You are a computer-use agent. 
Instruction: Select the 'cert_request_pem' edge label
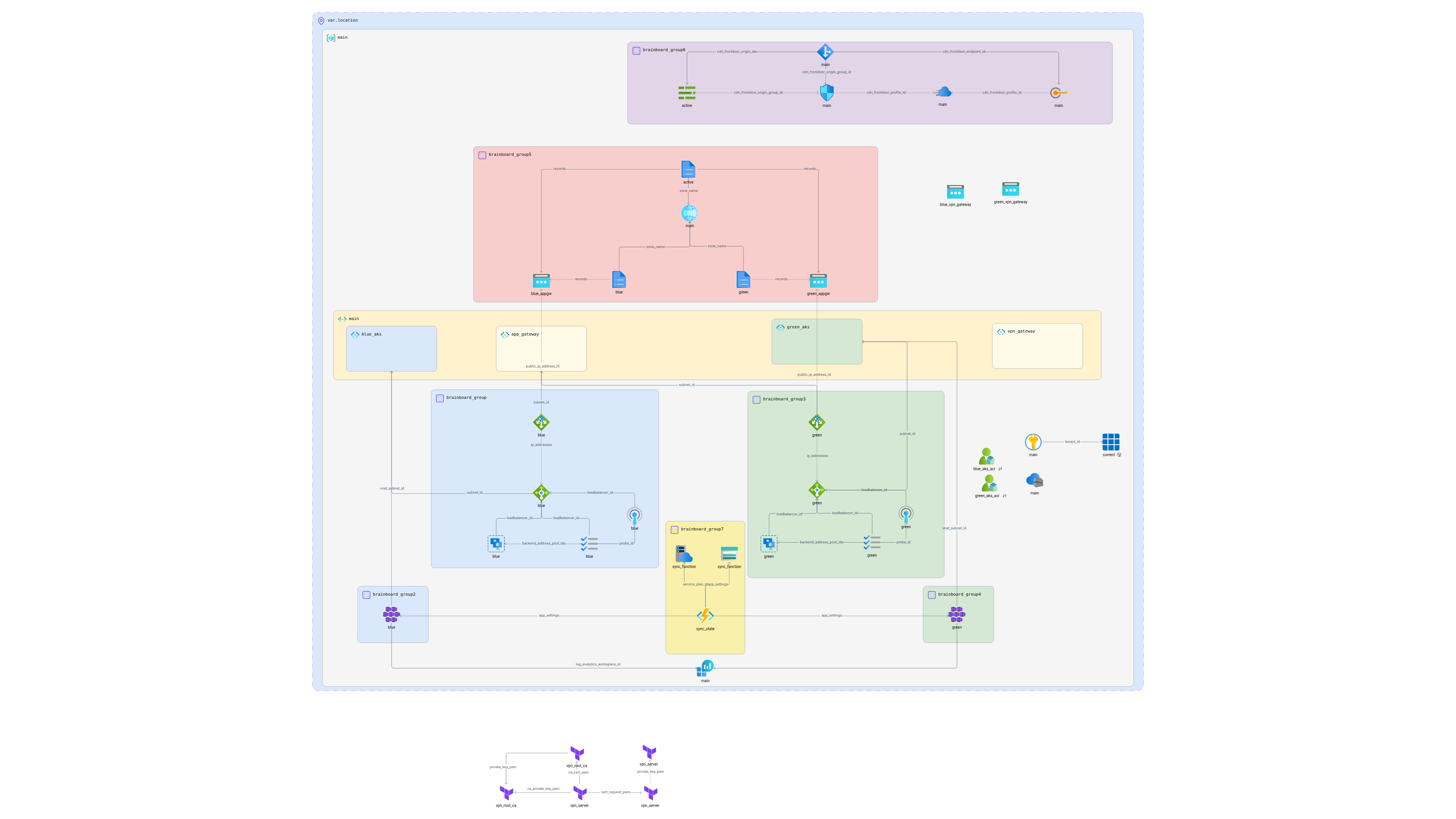615,792
